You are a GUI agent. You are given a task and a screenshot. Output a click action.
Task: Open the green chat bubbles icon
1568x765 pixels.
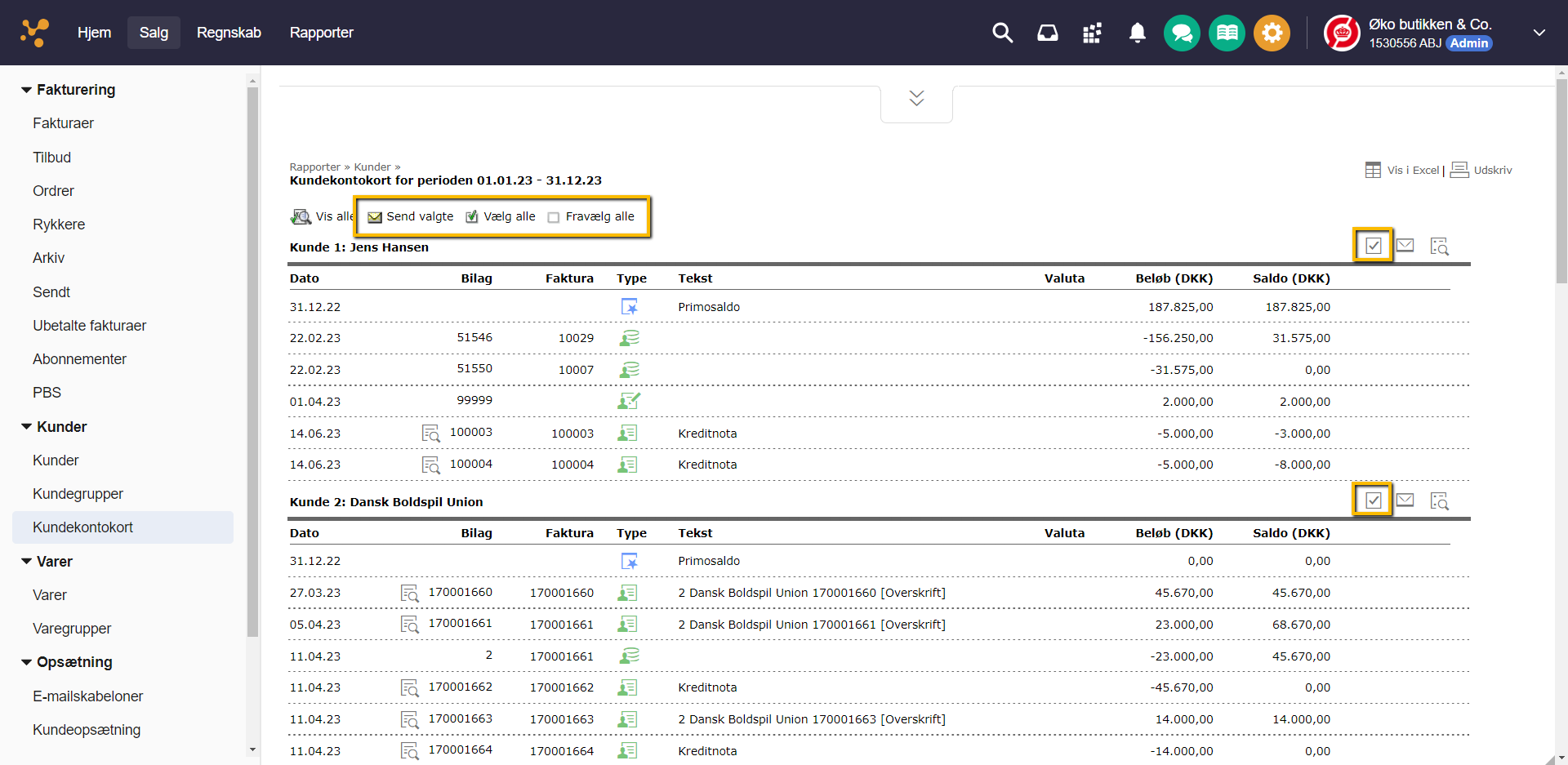1181,33
